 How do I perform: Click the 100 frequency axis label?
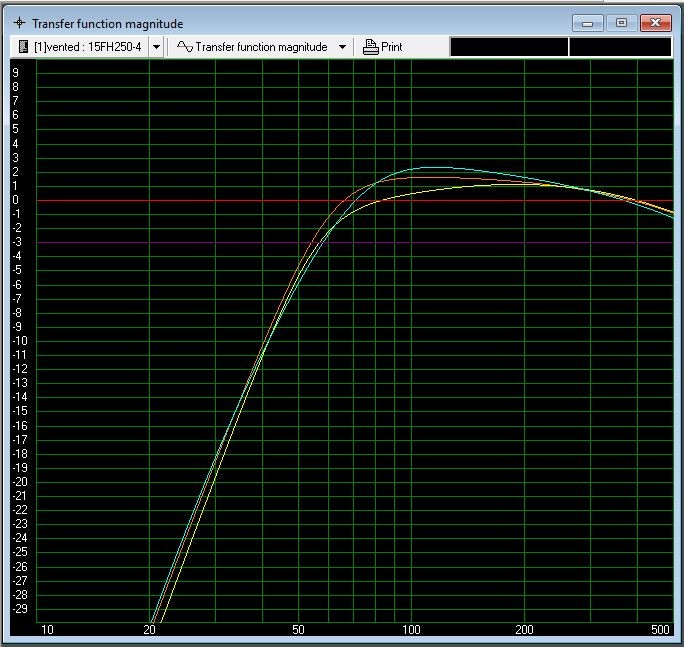[411, 630]
